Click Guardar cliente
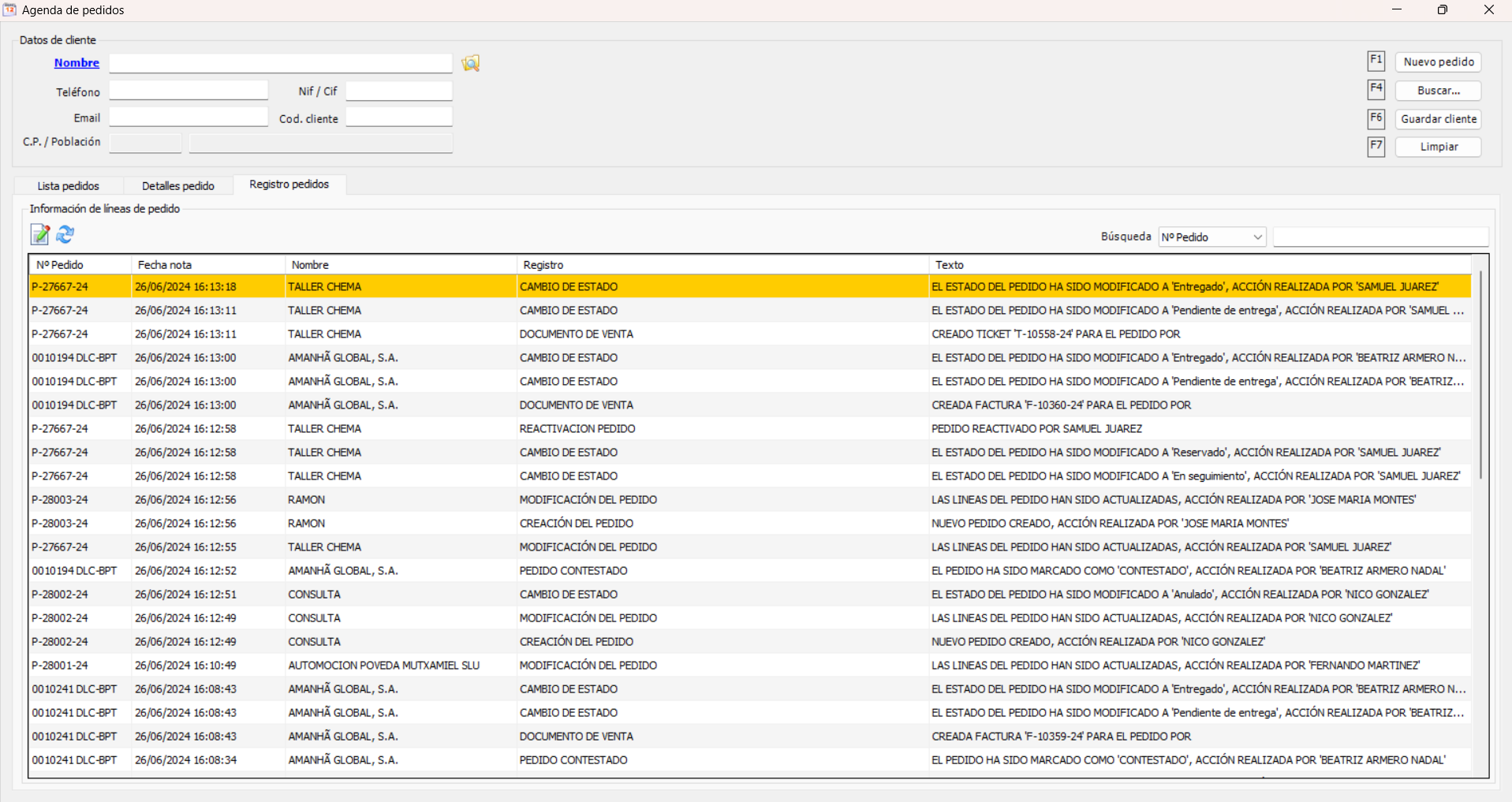Viewport: 1512px width, 802px height. [1437, 119]
